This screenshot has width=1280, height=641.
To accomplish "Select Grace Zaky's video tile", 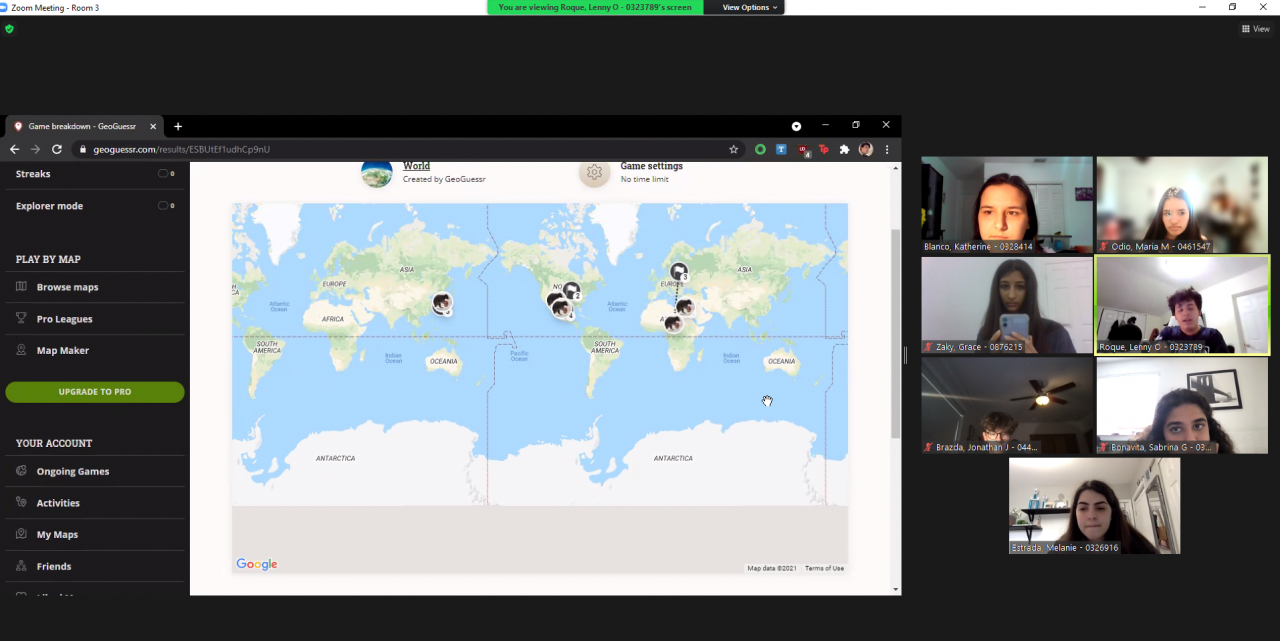I will 1007,305.
